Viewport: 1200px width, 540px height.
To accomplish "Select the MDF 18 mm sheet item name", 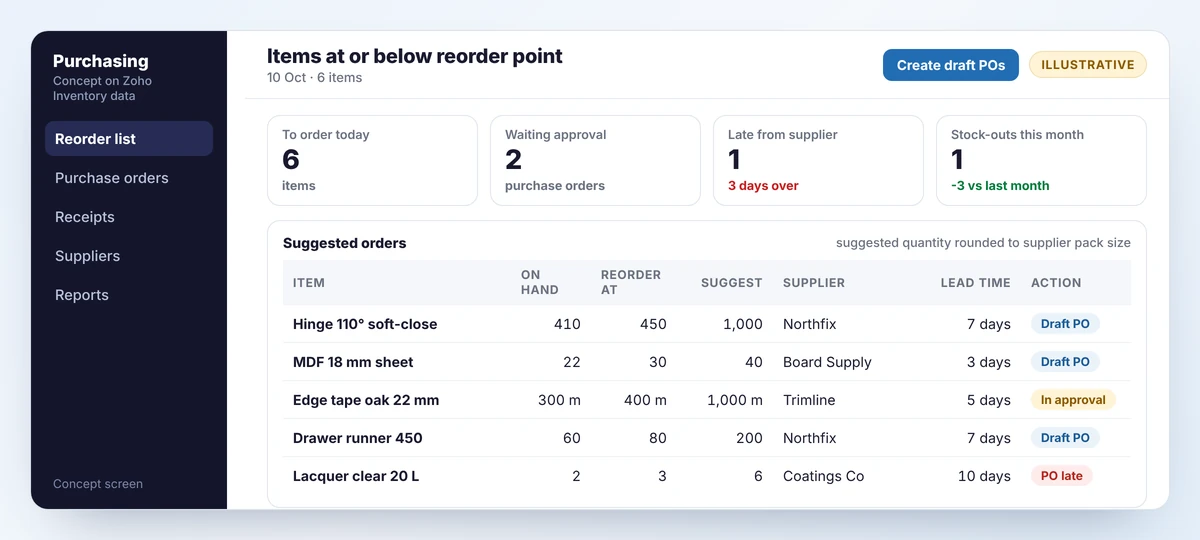I will [x=353, y=362].
